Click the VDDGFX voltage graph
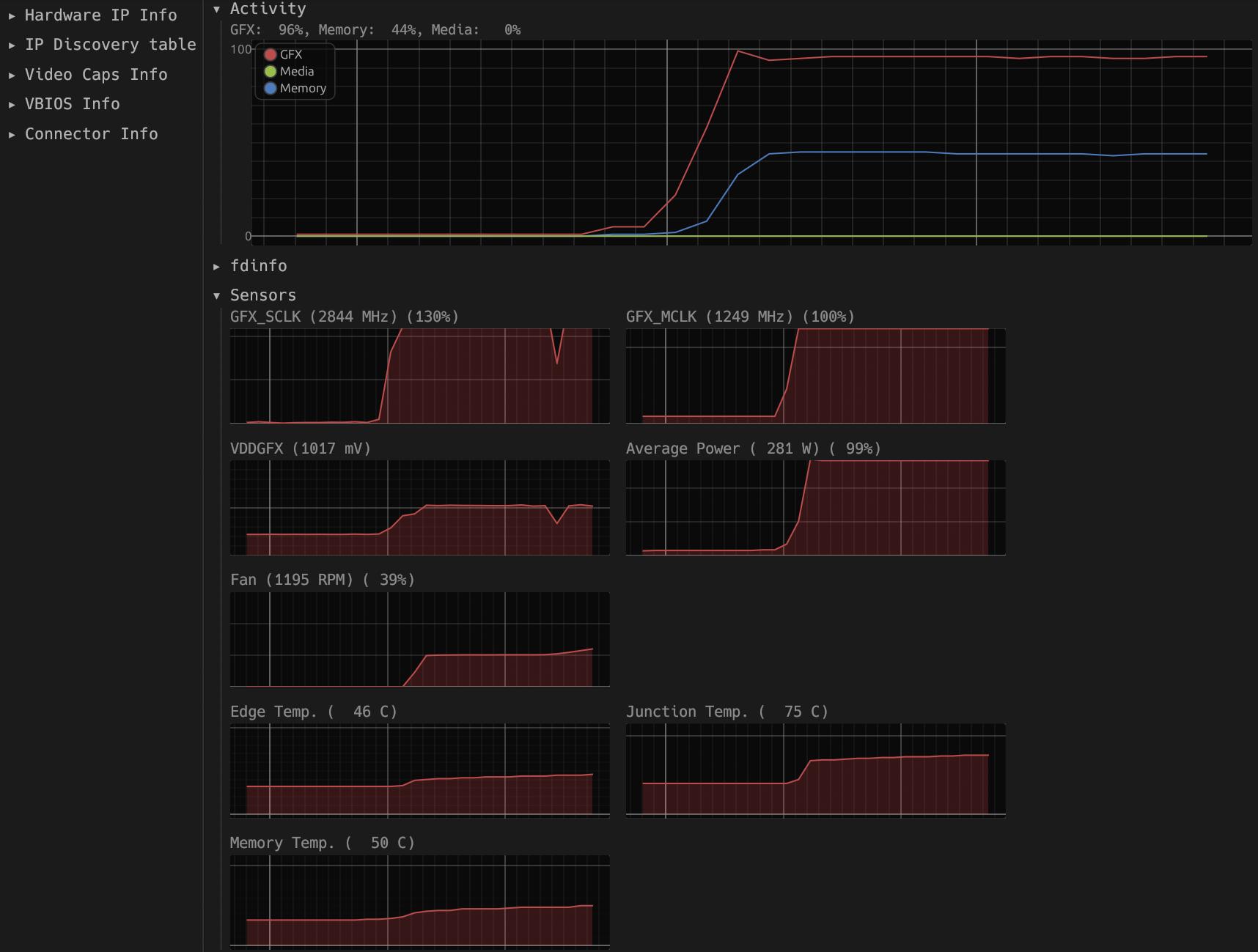Screen dimensions: 1258x952 [419, 508]
